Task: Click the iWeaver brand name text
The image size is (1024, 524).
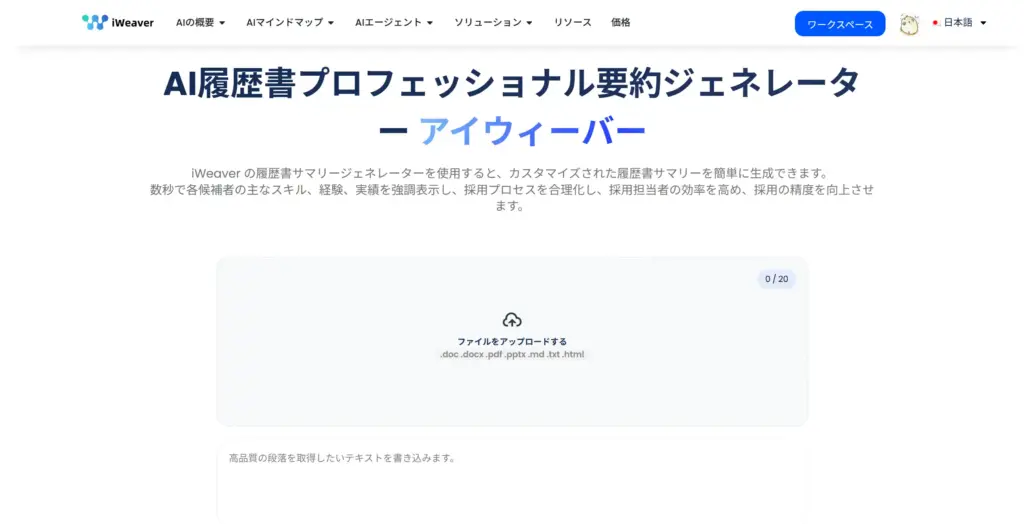Action: [133, 22]
